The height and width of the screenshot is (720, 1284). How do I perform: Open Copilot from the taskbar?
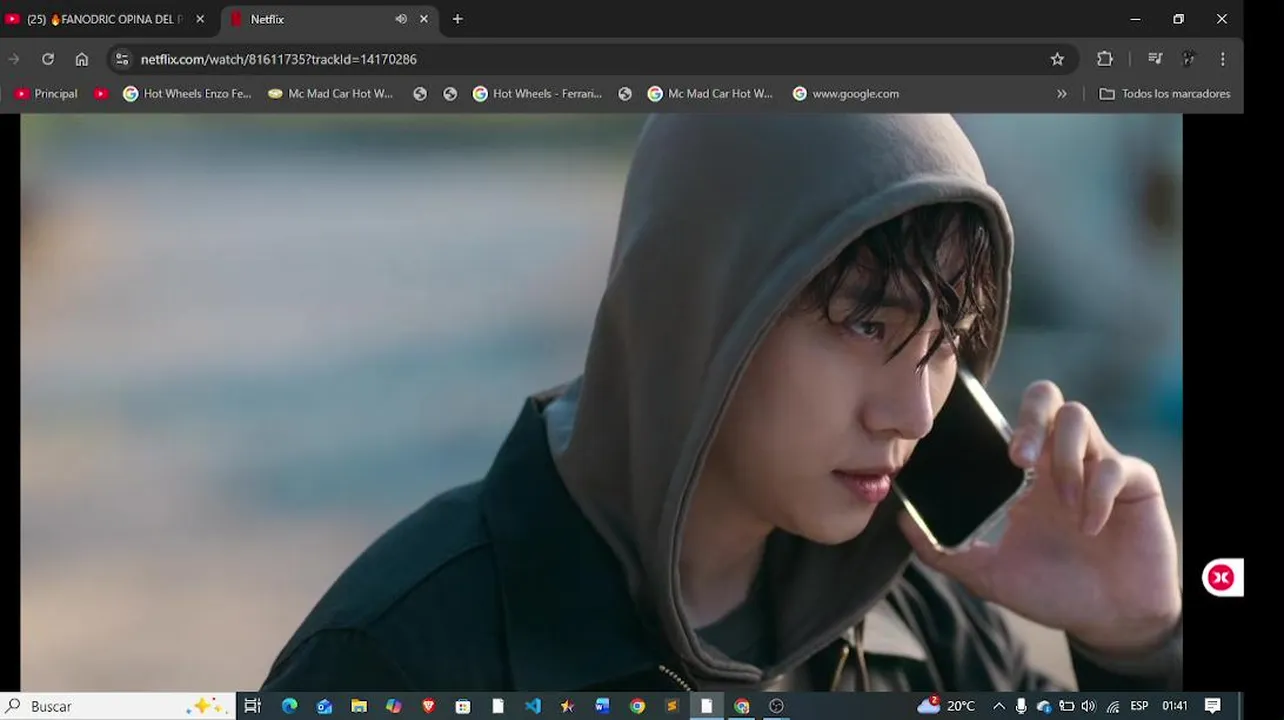tap(394, 706)
